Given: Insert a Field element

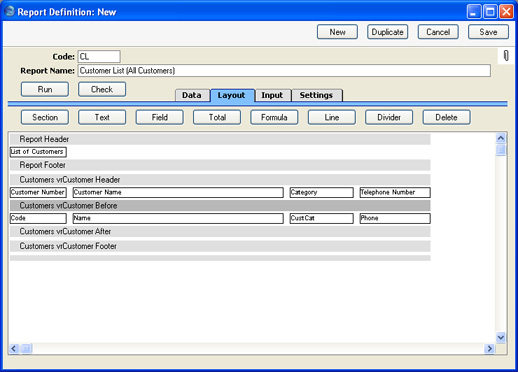Looking at the screenshot, I should pyautogui.click(x=159, y=117).
